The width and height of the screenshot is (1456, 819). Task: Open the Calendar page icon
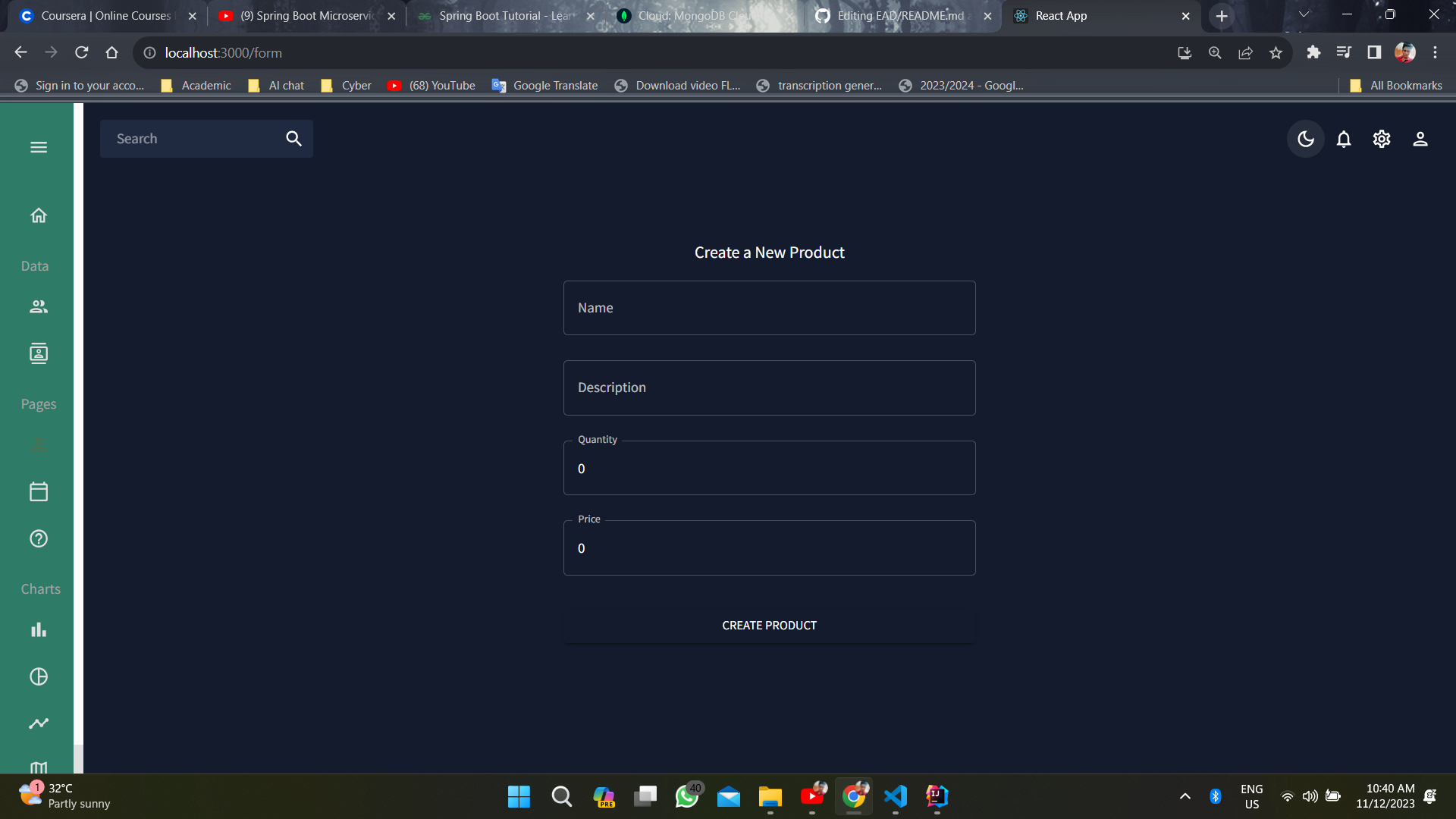pyautogui.click(x=38, y=491)
